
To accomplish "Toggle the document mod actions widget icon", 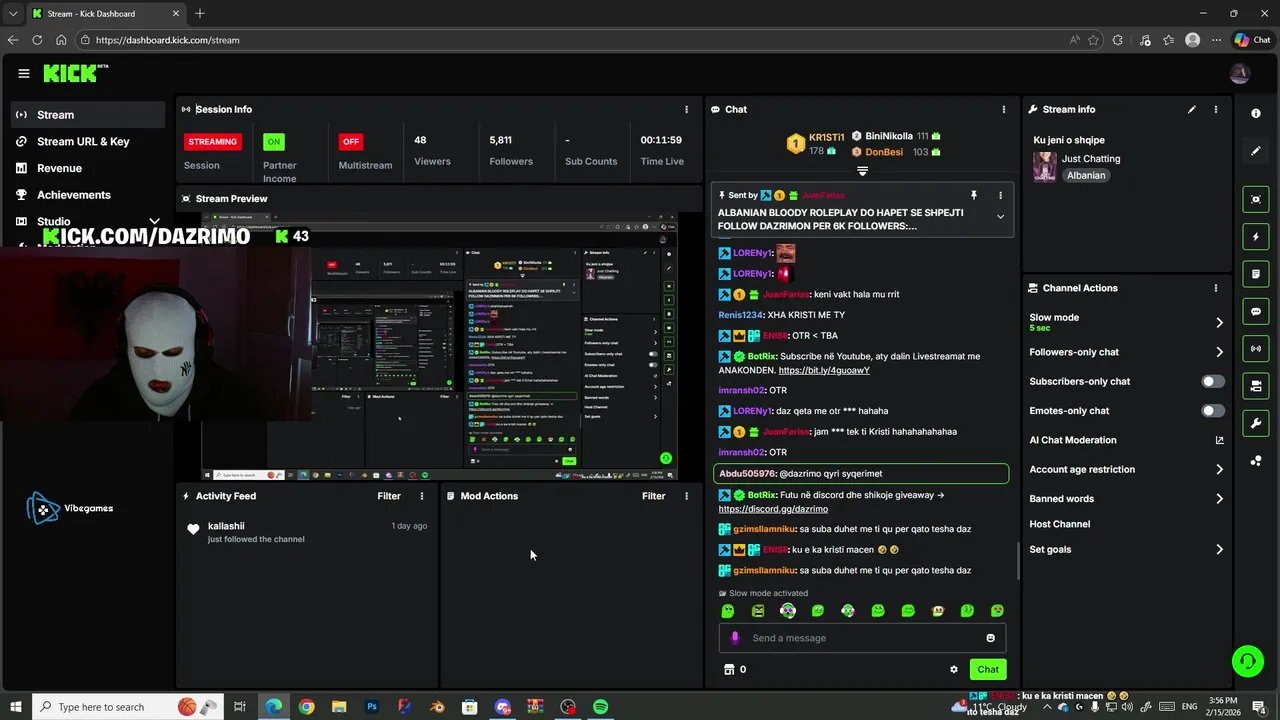I will [1256, 274].
